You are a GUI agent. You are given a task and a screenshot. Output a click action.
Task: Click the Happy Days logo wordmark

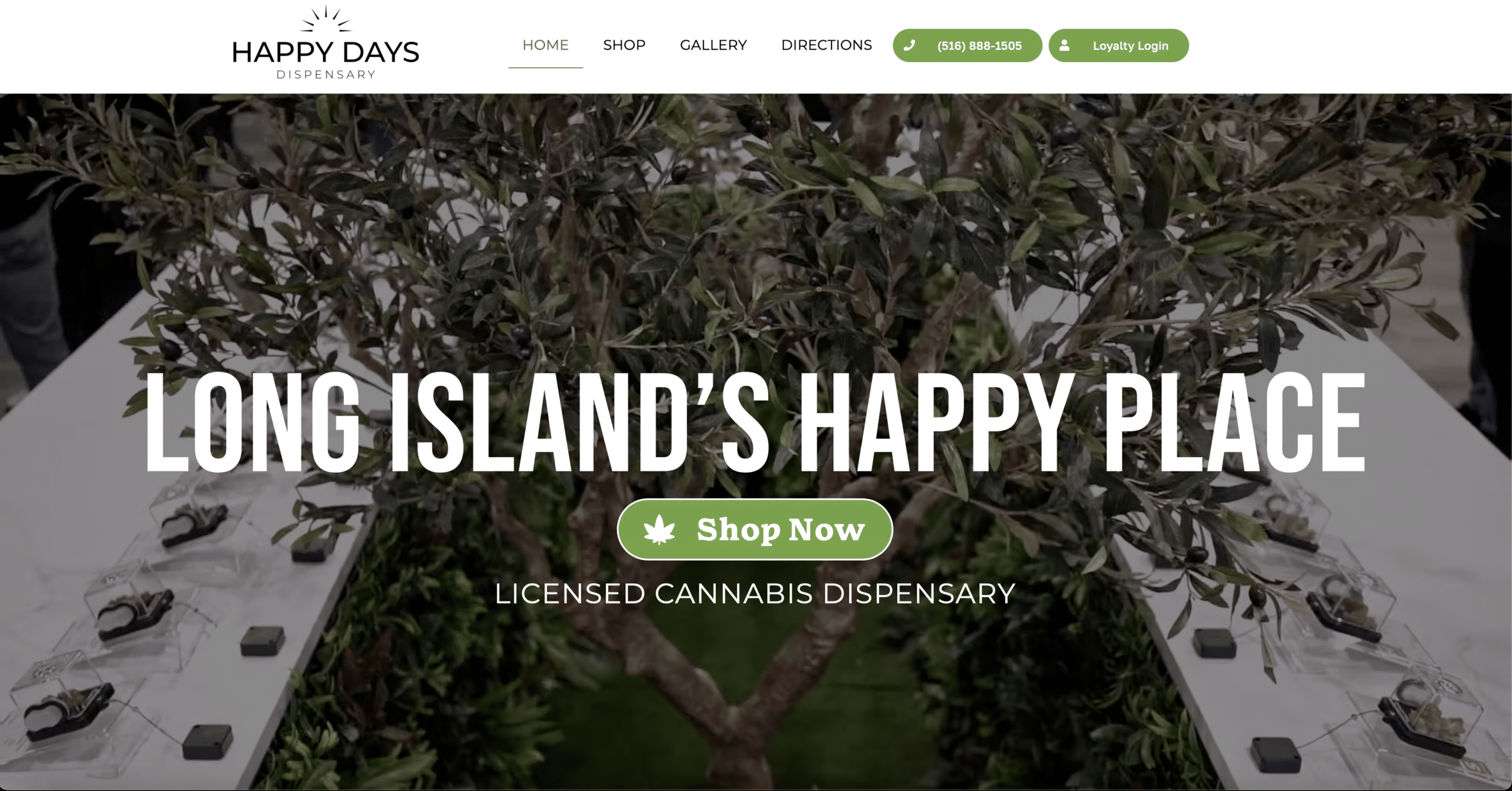click(x=325, y=52)
